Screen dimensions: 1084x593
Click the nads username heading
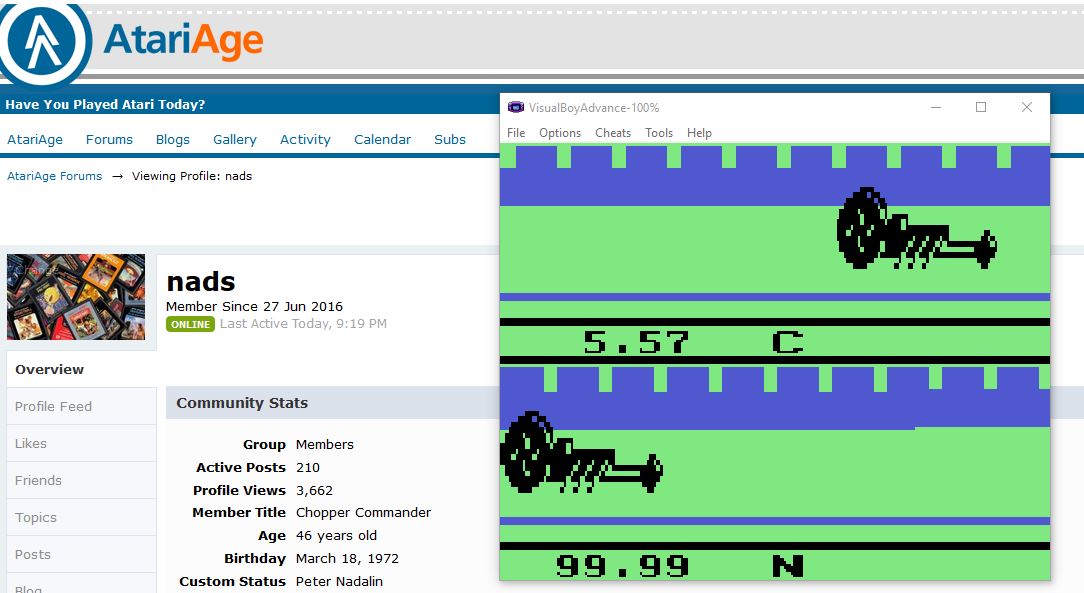tap(200, 282)
